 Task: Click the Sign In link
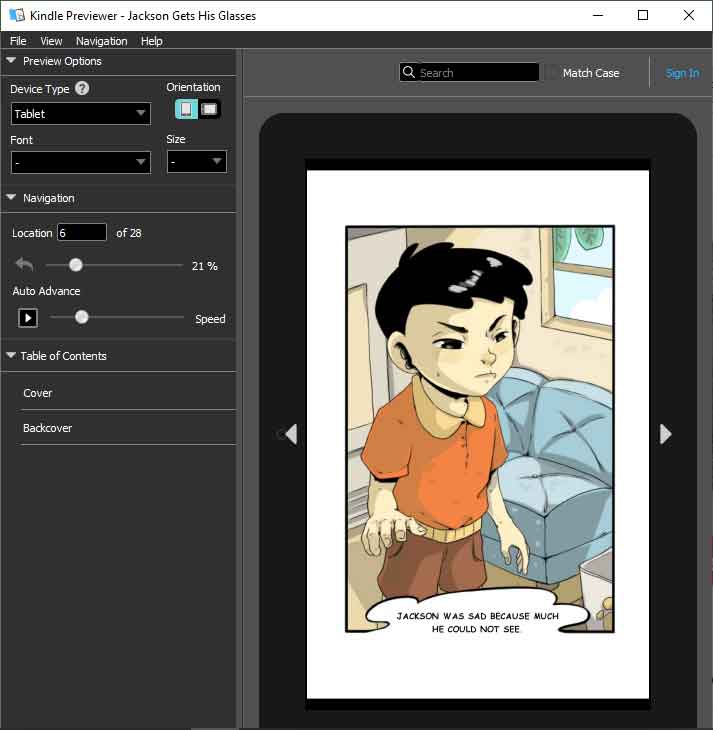click(682, 73)
